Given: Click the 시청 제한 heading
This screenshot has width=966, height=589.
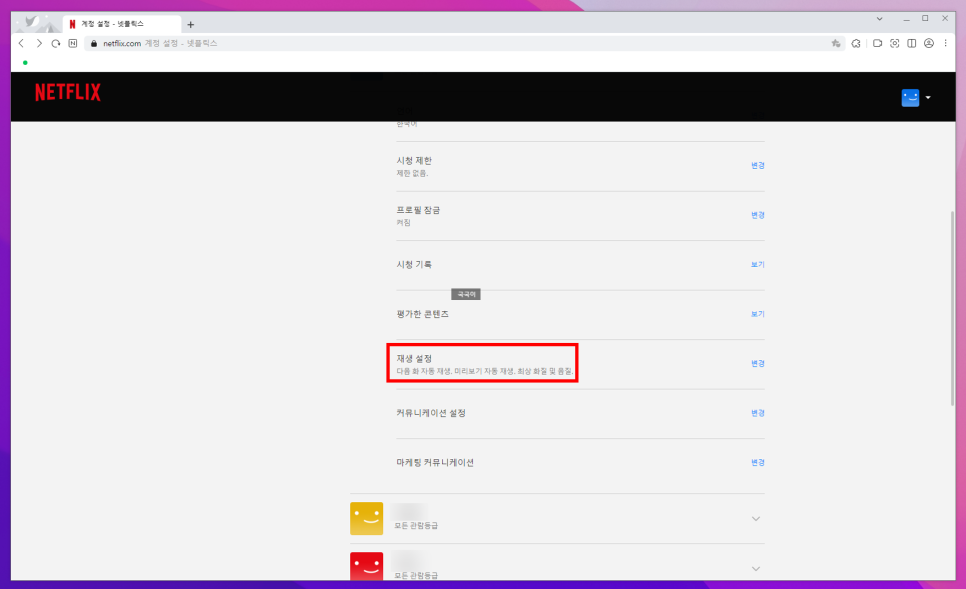Looking at the screenshot, I should tap(414, 161).
